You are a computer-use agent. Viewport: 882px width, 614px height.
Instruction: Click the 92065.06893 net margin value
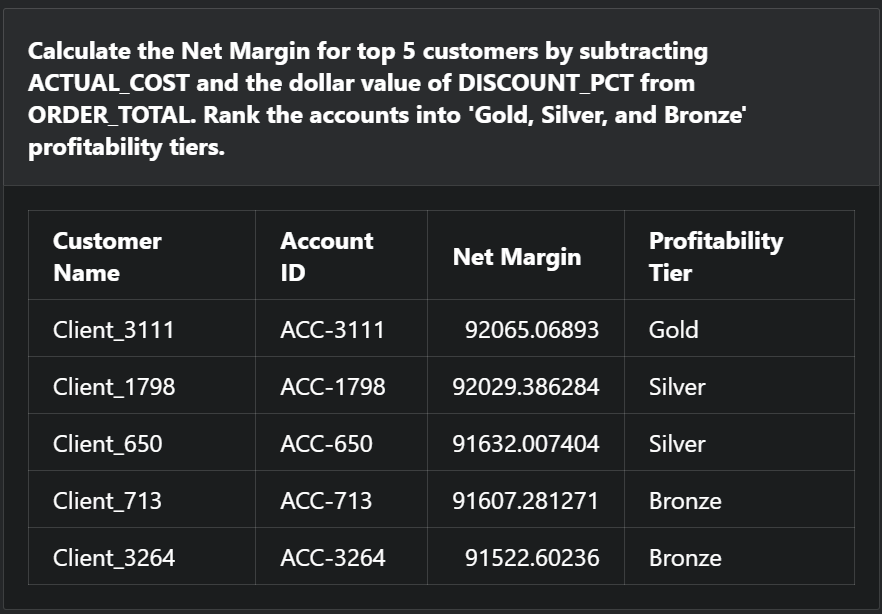pos(532,329)
